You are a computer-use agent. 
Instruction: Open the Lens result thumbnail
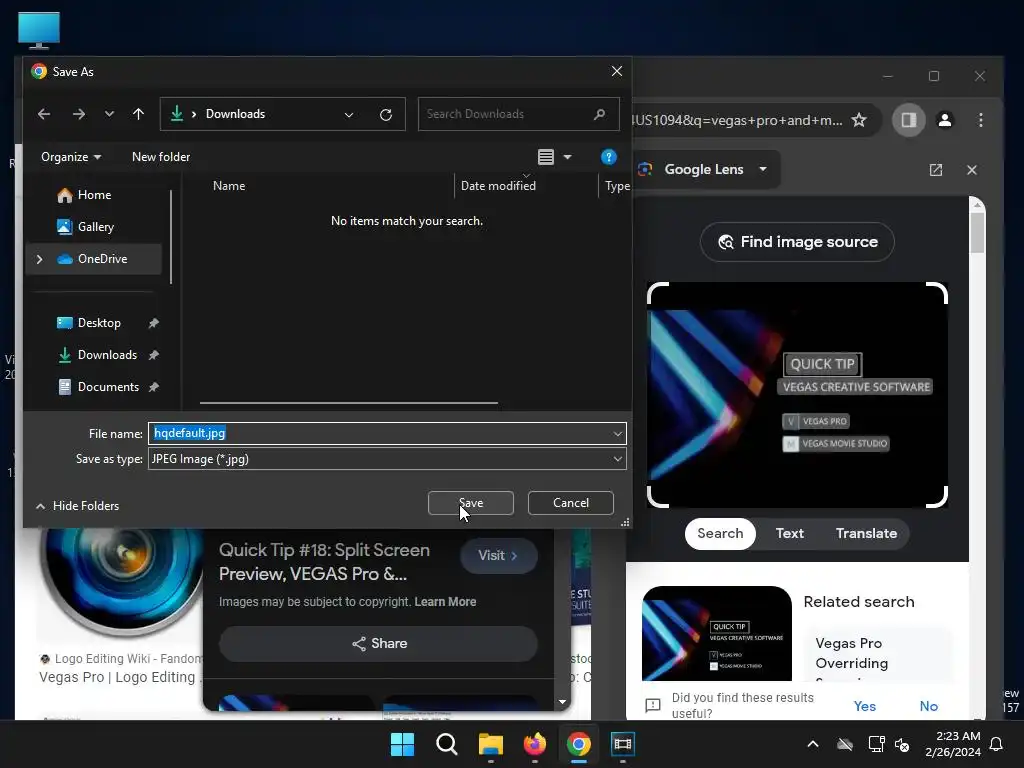pos(716,633)
